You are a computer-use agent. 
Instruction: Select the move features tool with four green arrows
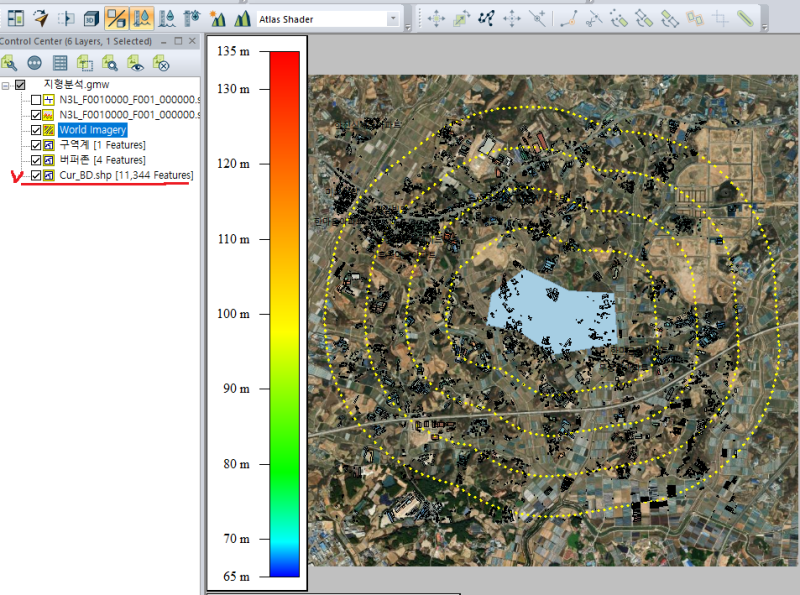coord(436,19)
